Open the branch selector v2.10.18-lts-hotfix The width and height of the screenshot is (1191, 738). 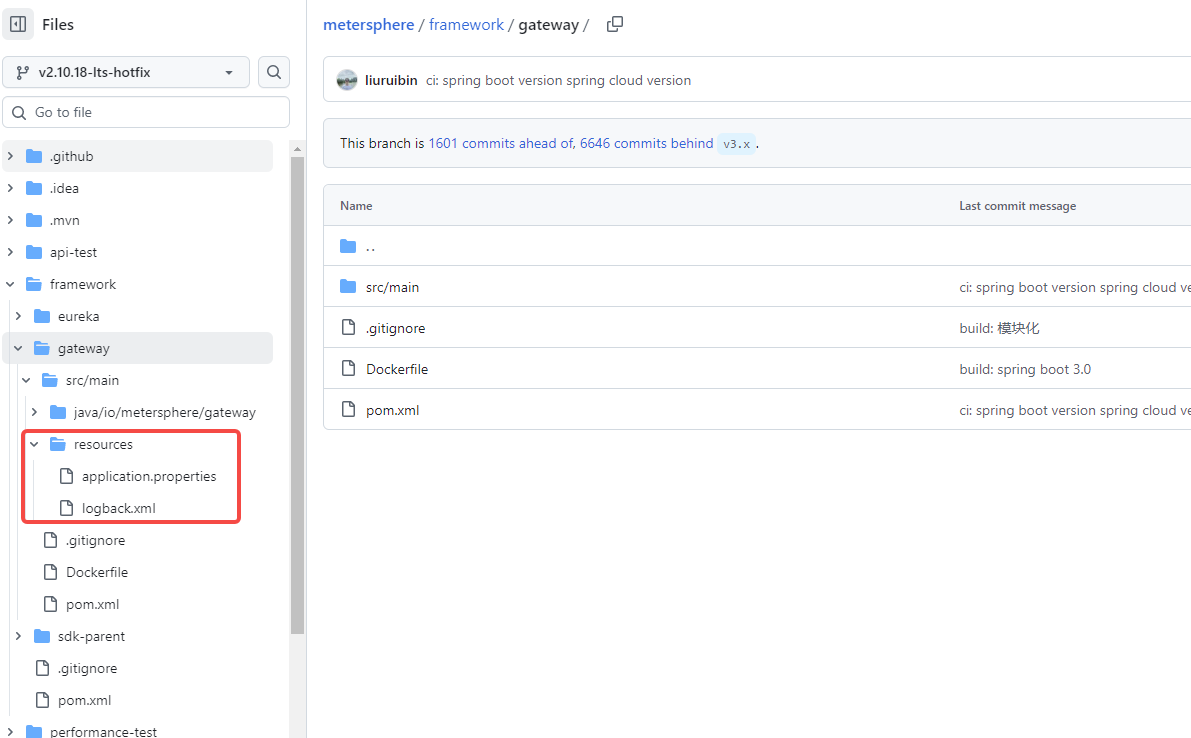[x=126, y=72]
